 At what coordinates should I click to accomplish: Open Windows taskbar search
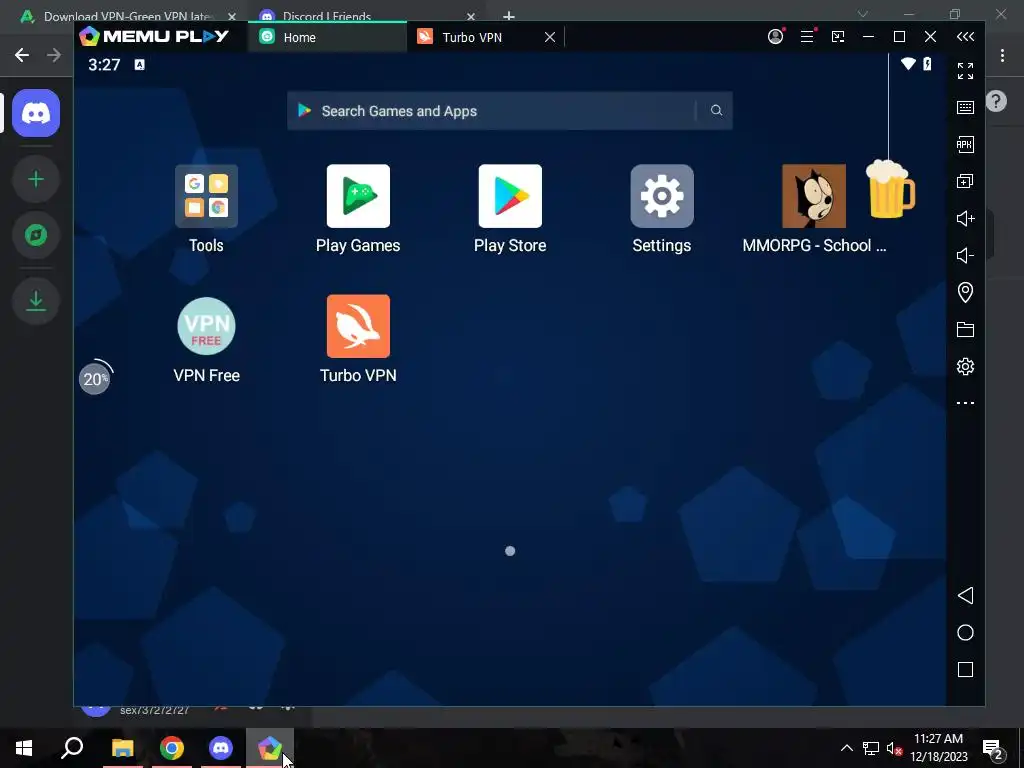click(x=72, y=748)
